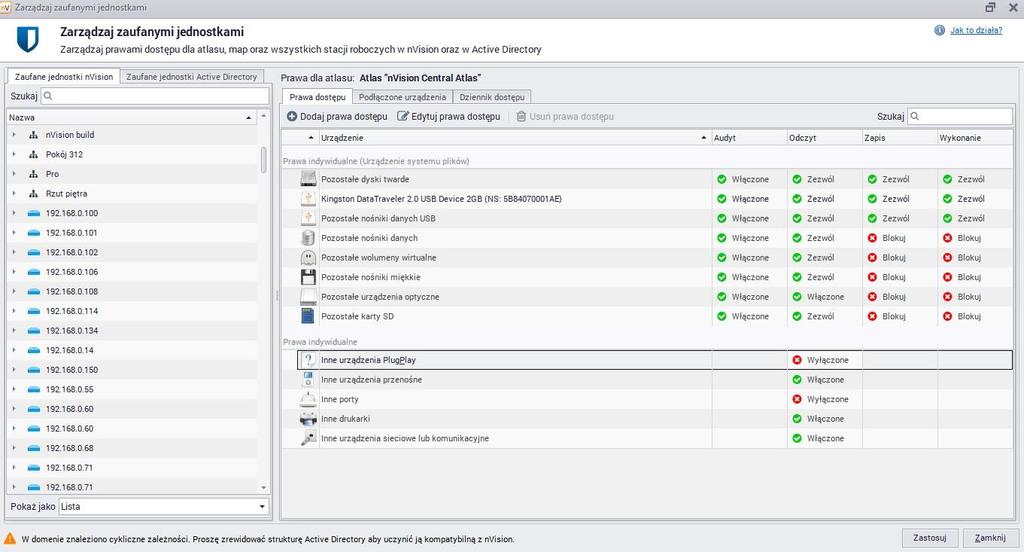Click the shield icon in the header
Viewport: 1024px width, 552px height.
pyautogui.click(x=27, y=39)
